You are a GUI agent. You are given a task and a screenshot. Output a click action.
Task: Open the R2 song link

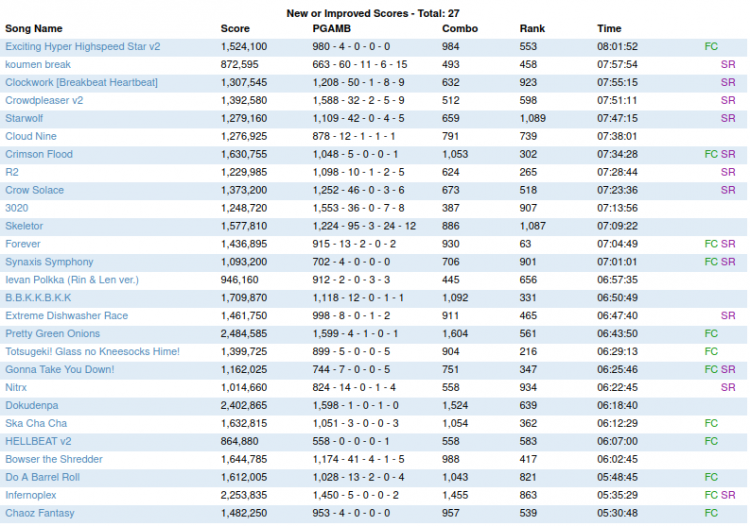pyautogui.click(x=12, y=172)
